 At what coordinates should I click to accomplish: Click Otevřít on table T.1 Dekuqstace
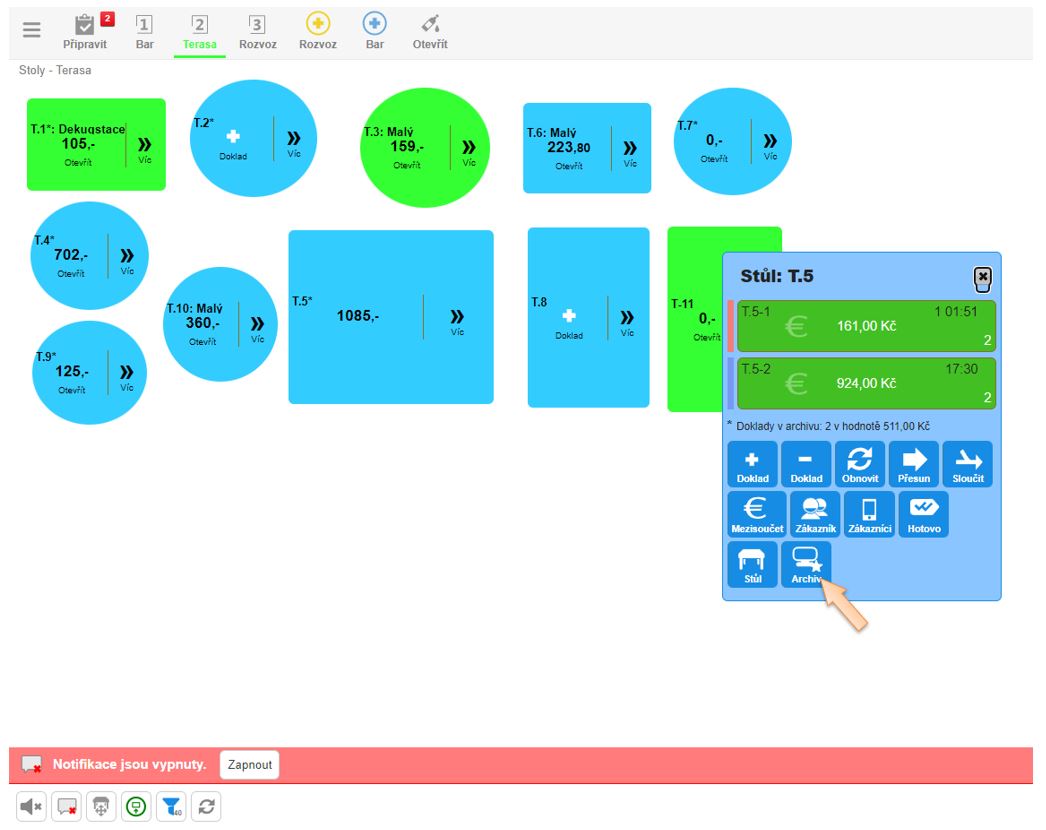[78, 162]
